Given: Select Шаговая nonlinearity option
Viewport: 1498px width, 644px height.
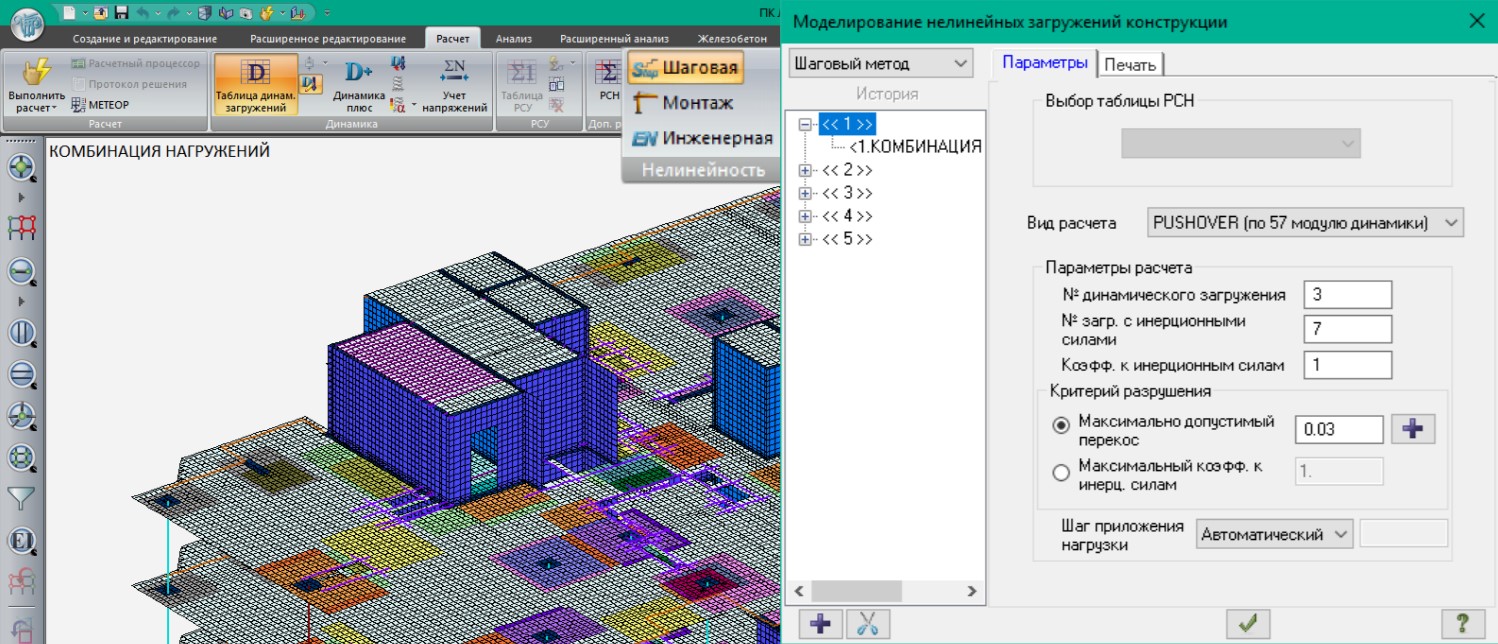Looking at the screenshot, I should (x=685, y=68).
